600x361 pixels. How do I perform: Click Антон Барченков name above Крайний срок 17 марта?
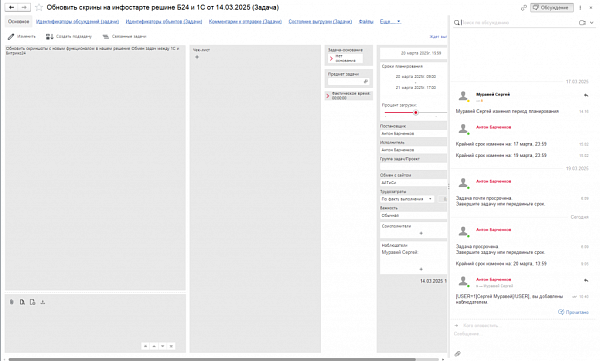coord(493,127)
